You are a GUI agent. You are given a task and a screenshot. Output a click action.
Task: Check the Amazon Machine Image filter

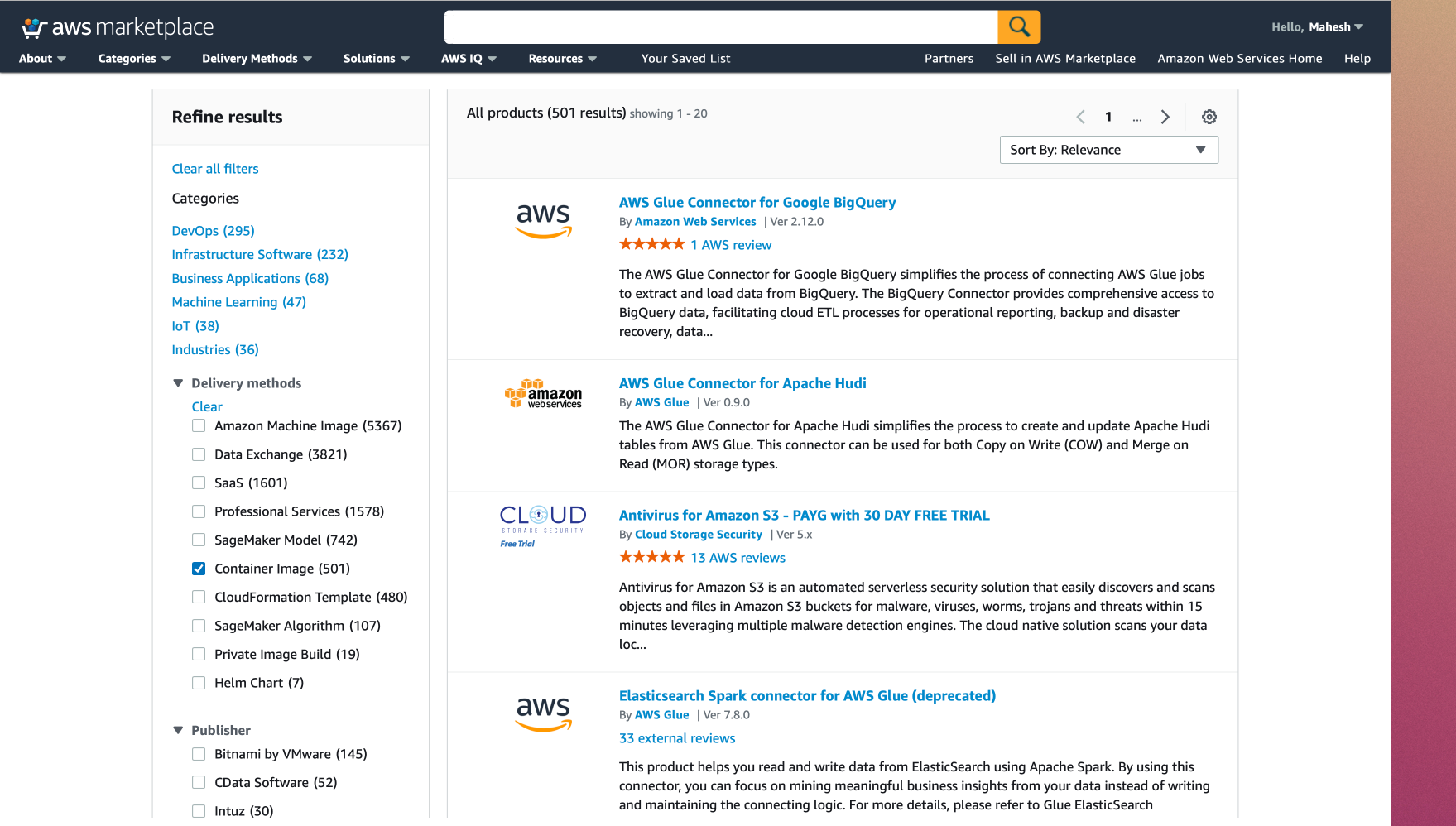coord(199,425)
